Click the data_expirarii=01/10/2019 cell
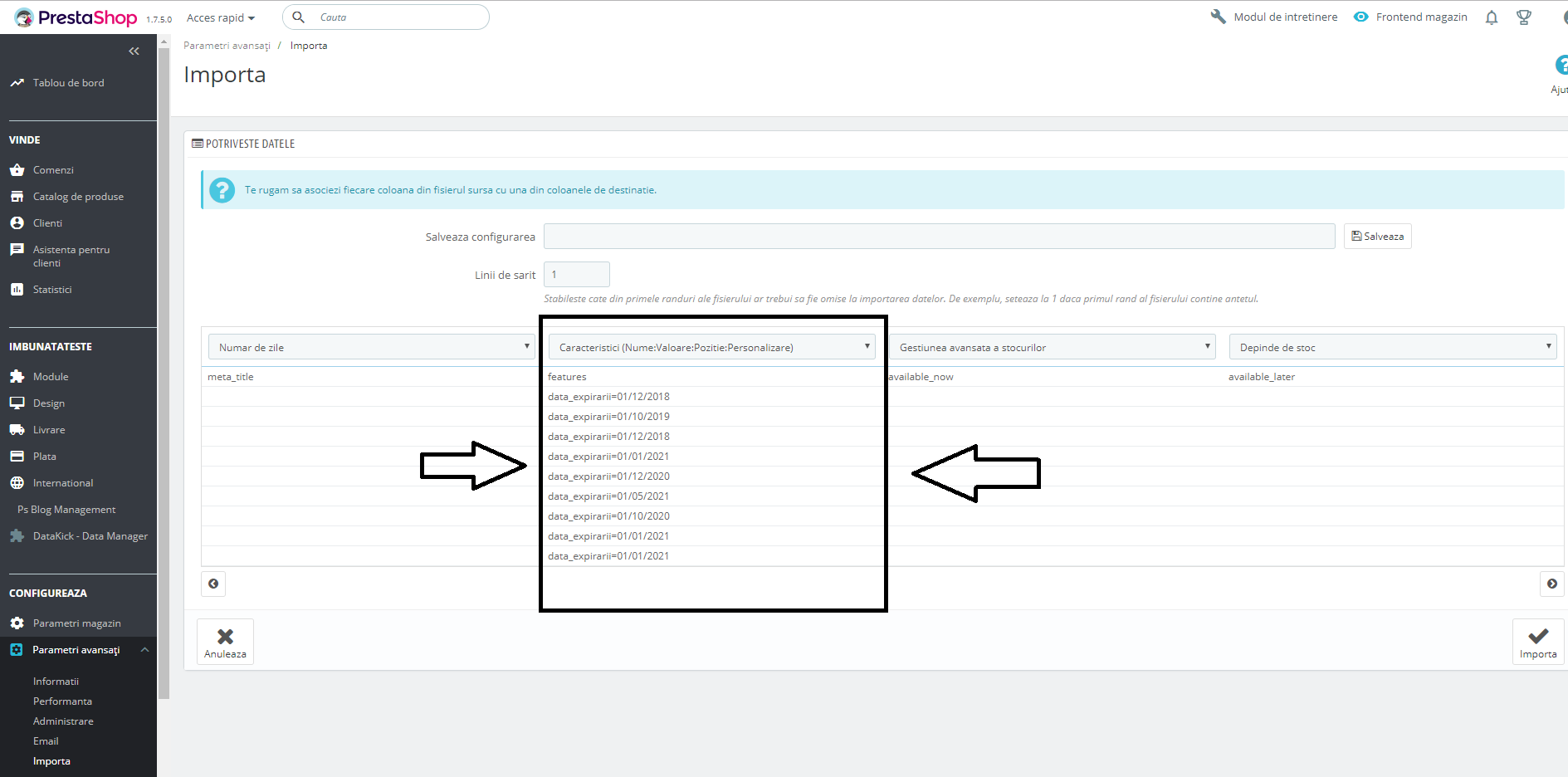This screenshot has height=777, width=1568. (x=713, y=417)
